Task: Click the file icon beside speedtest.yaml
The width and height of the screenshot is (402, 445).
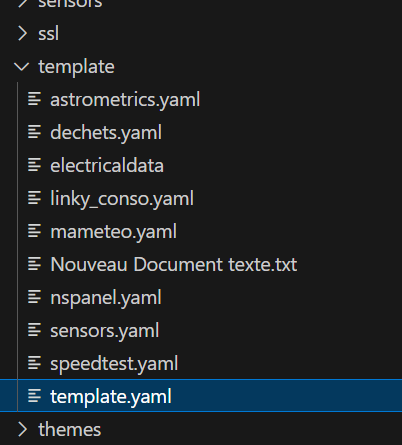Action: [x=34, y=363]
